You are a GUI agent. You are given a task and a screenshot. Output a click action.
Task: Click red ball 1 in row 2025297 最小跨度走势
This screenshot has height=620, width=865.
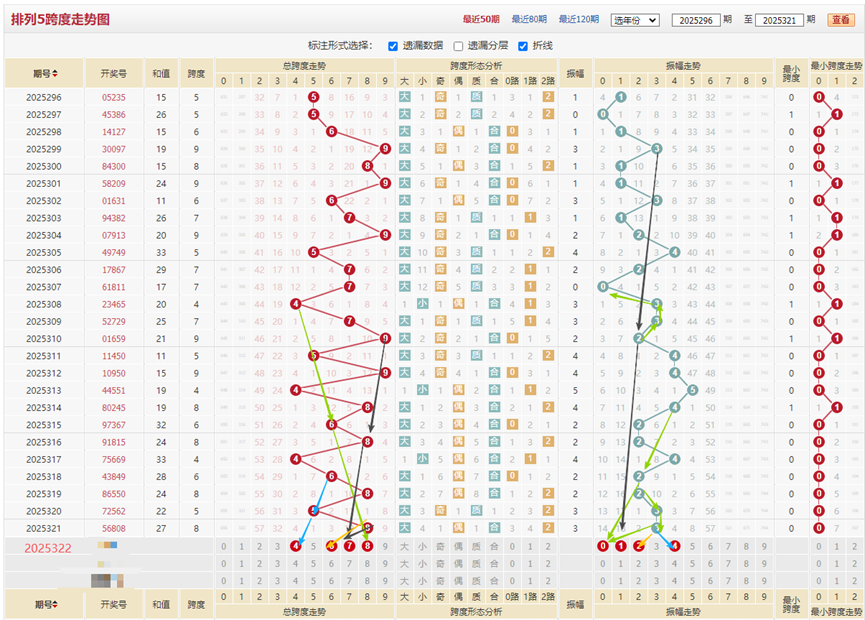[x=837, y=115]
